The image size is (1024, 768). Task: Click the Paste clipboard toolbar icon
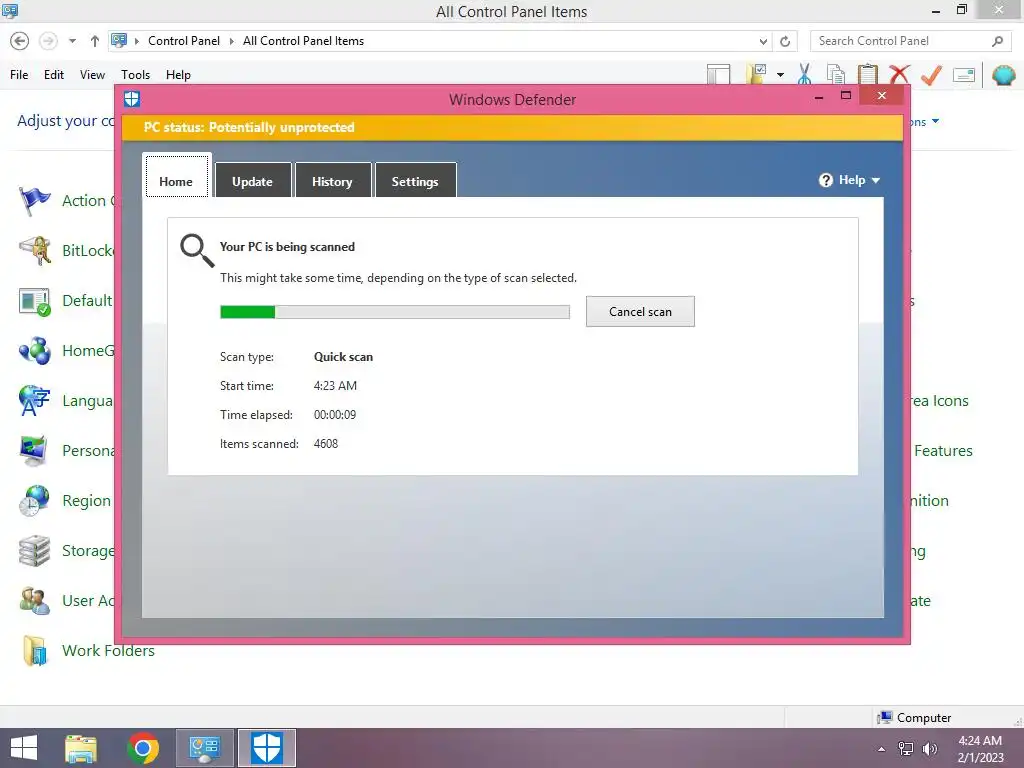point(867,74)
